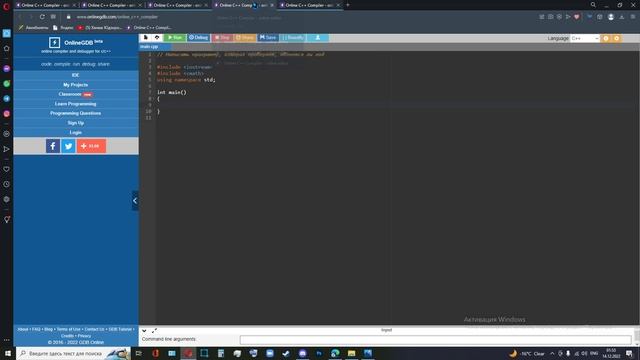Open My Projects in sidebar
The image size is (640, 360).
pos(76,84)
